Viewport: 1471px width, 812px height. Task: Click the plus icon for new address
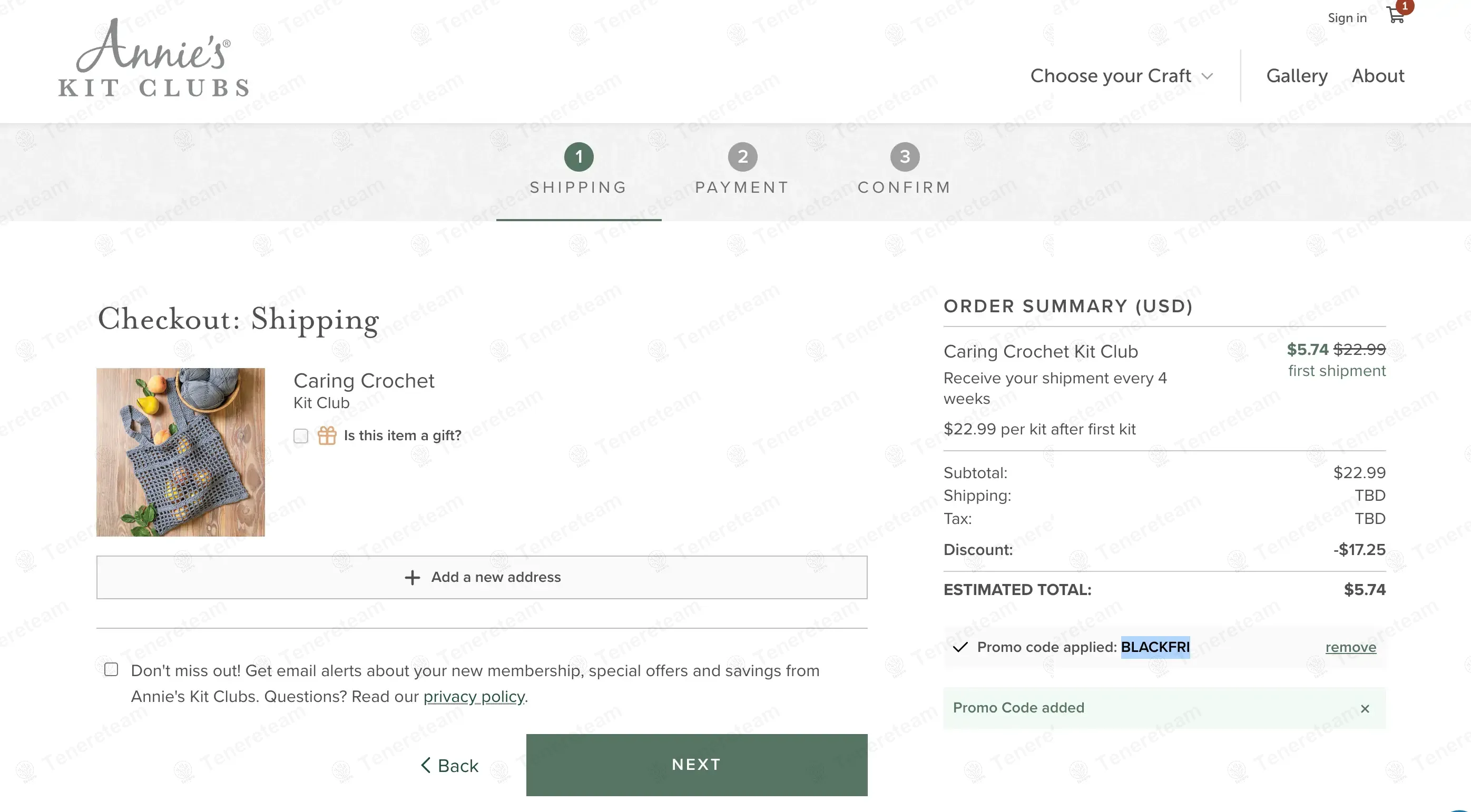pyautogui.click(x=411, y=578)
